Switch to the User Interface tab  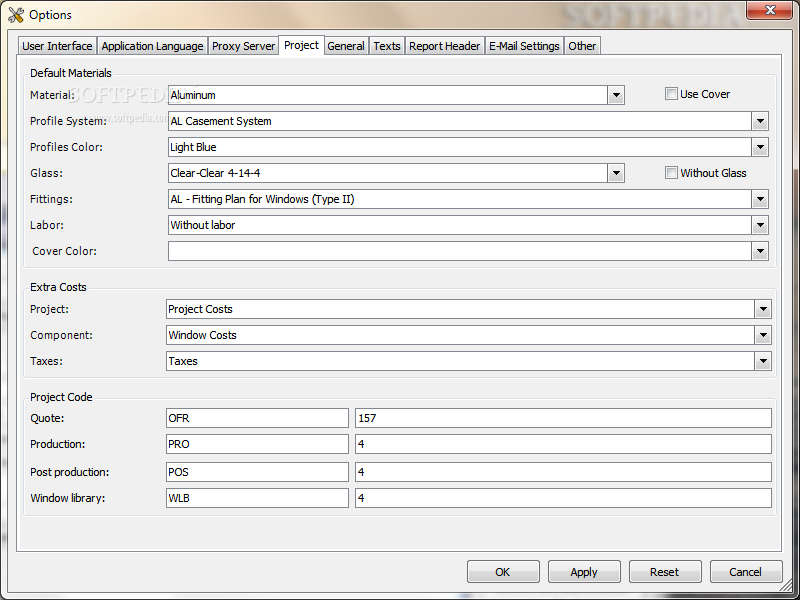[57, 46]
